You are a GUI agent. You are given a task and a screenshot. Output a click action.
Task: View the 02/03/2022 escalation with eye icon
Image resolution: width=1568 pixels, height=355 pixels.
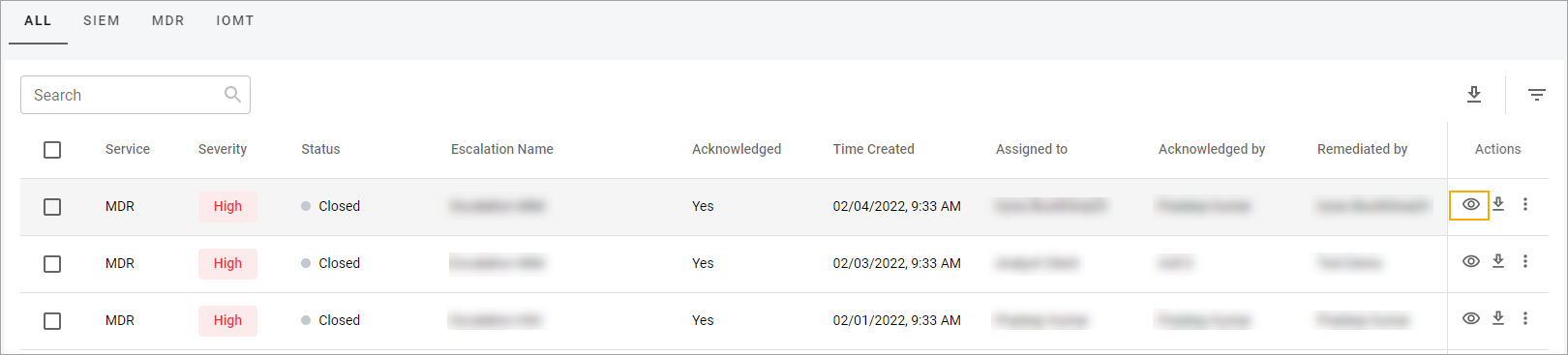(x=1470, y=261)
